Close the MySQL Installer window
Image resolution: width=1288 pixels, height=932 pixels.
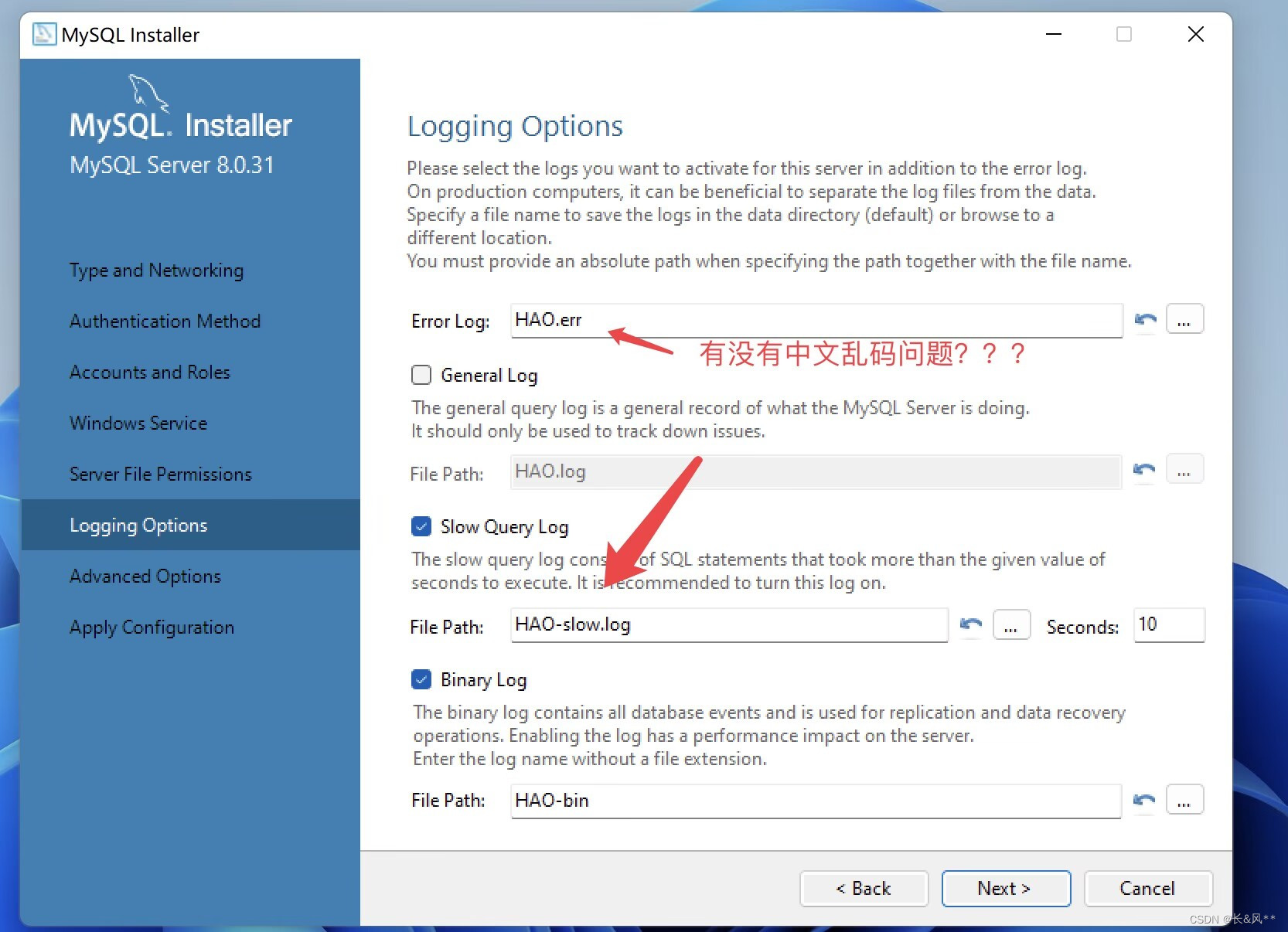pos(1195,34)
